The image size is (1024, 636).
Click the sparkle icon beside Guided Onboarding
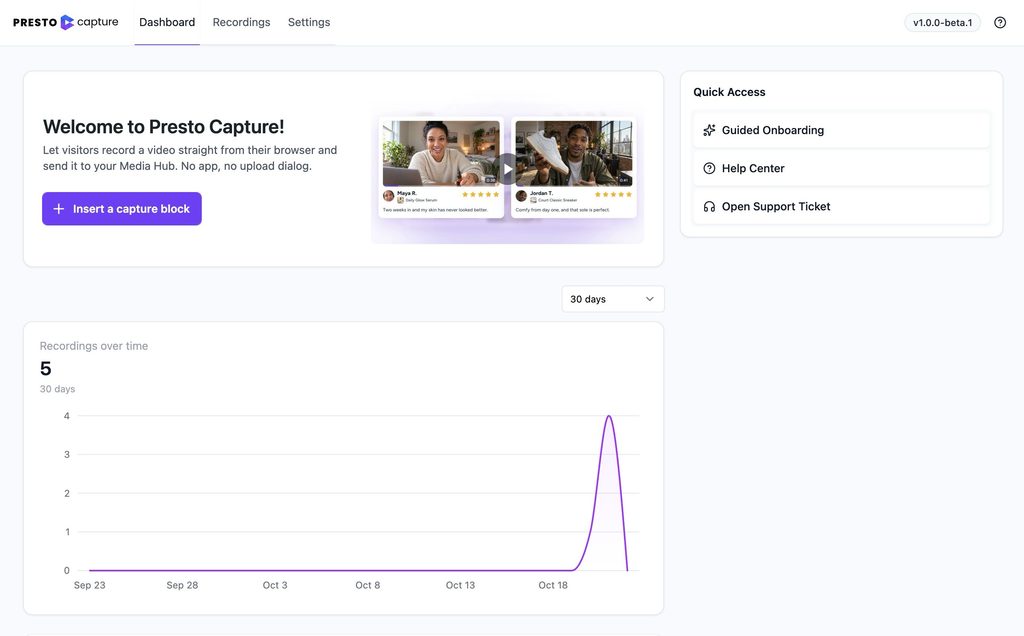(x=709, y=130)
